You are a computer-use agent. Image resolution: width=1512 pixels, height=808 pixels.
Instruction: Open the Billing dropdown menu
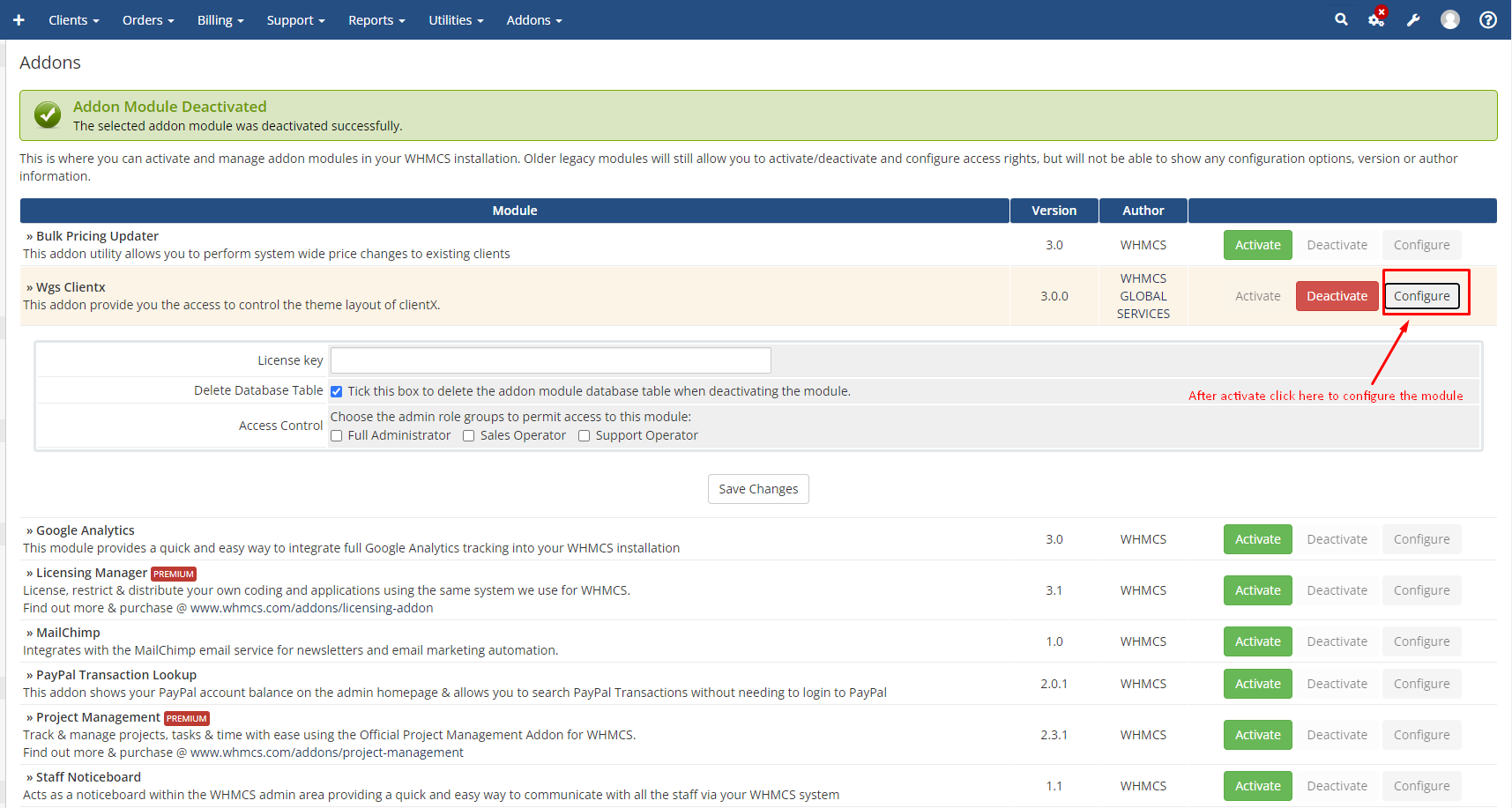pyautogui.click(x=220, y=20)
